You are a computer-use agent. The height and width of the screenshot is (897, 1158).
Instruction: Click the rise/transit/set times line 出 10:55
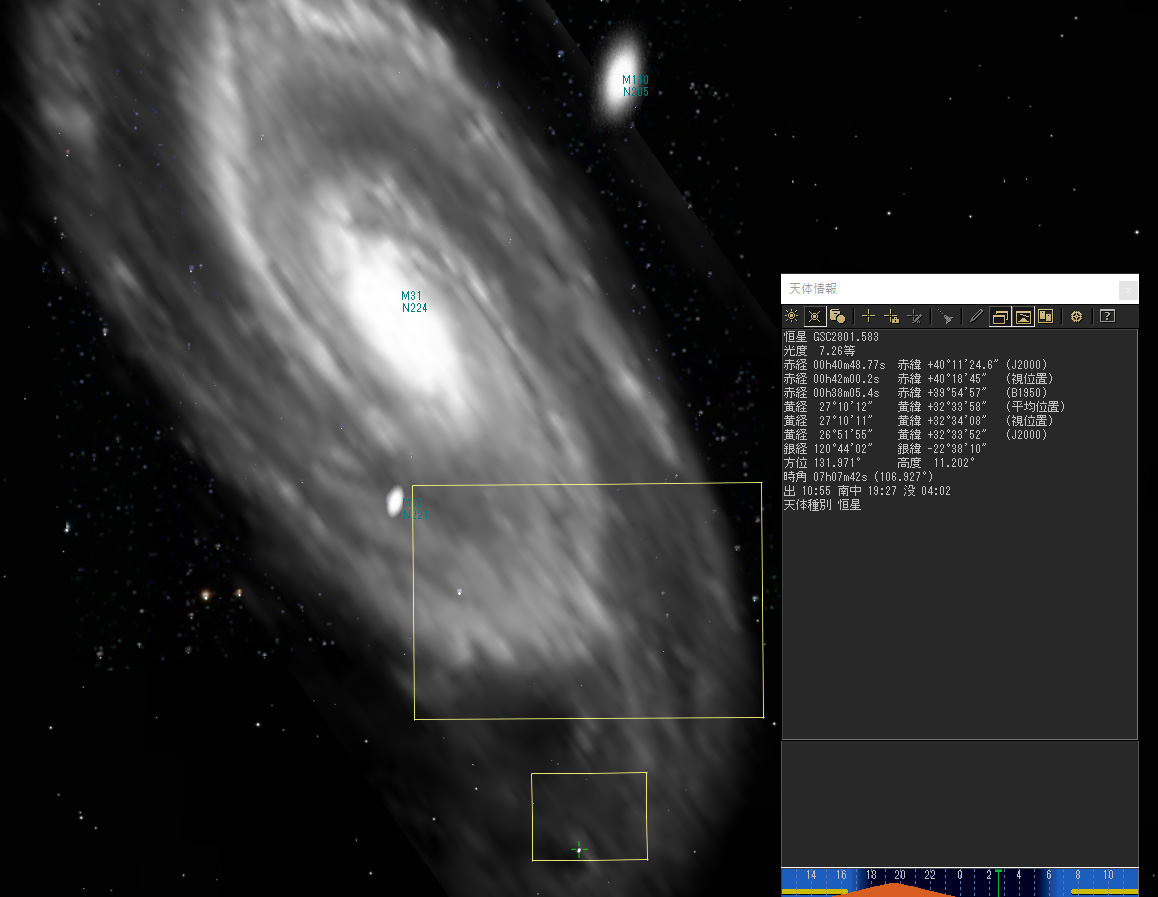(867, 492)
